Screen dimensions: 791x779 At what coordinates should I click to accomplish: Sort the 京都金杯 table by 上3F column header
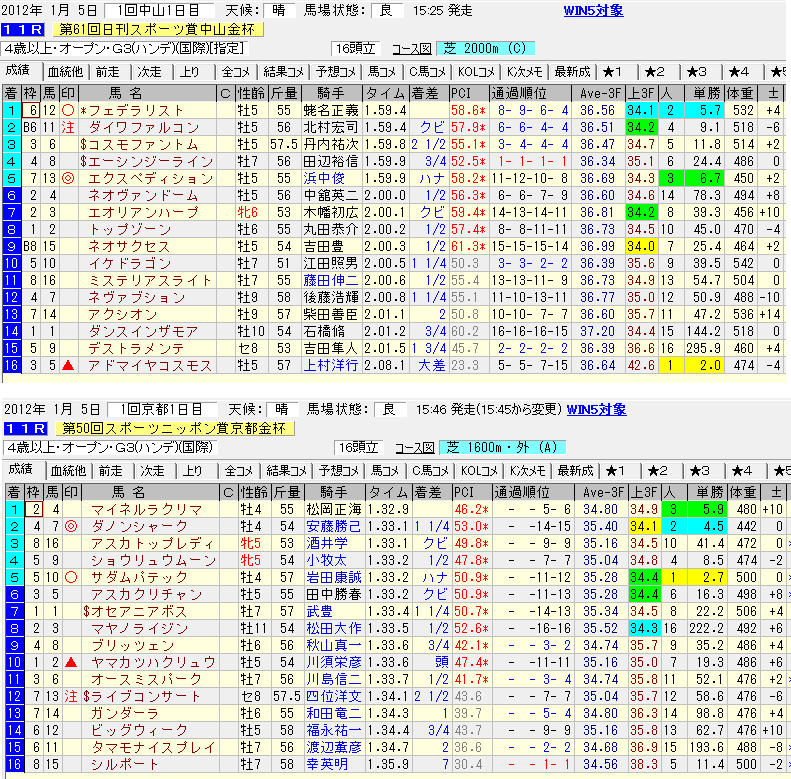644,492
